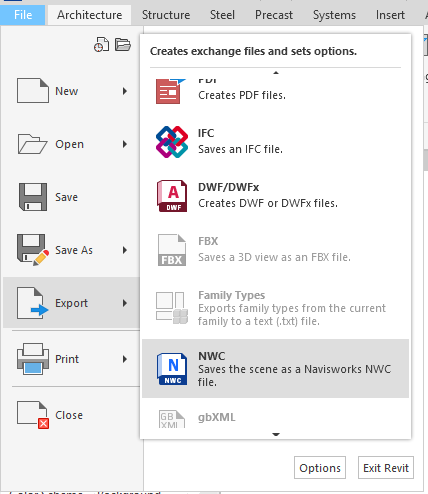
Task: Select 'Saves a 3D view as an FBX file.'
Action: click(x=274, y=257)
